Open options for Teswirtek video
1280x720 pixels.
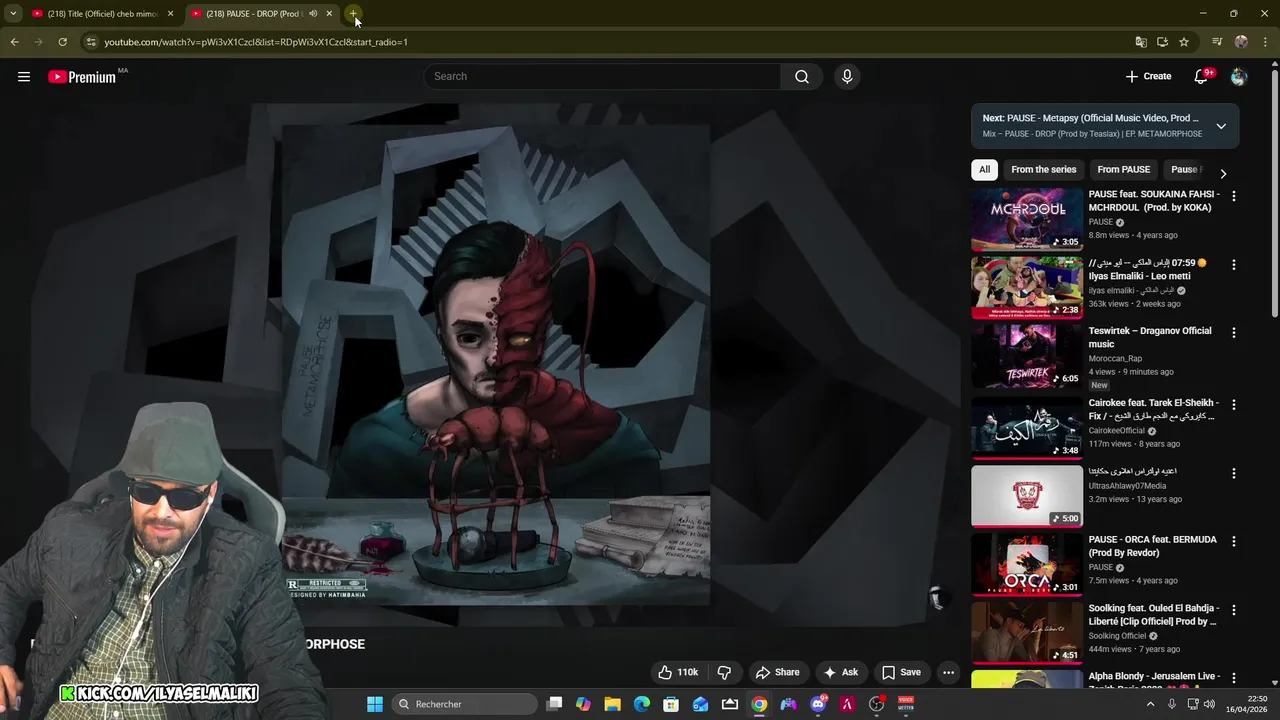coord(1233,333)
